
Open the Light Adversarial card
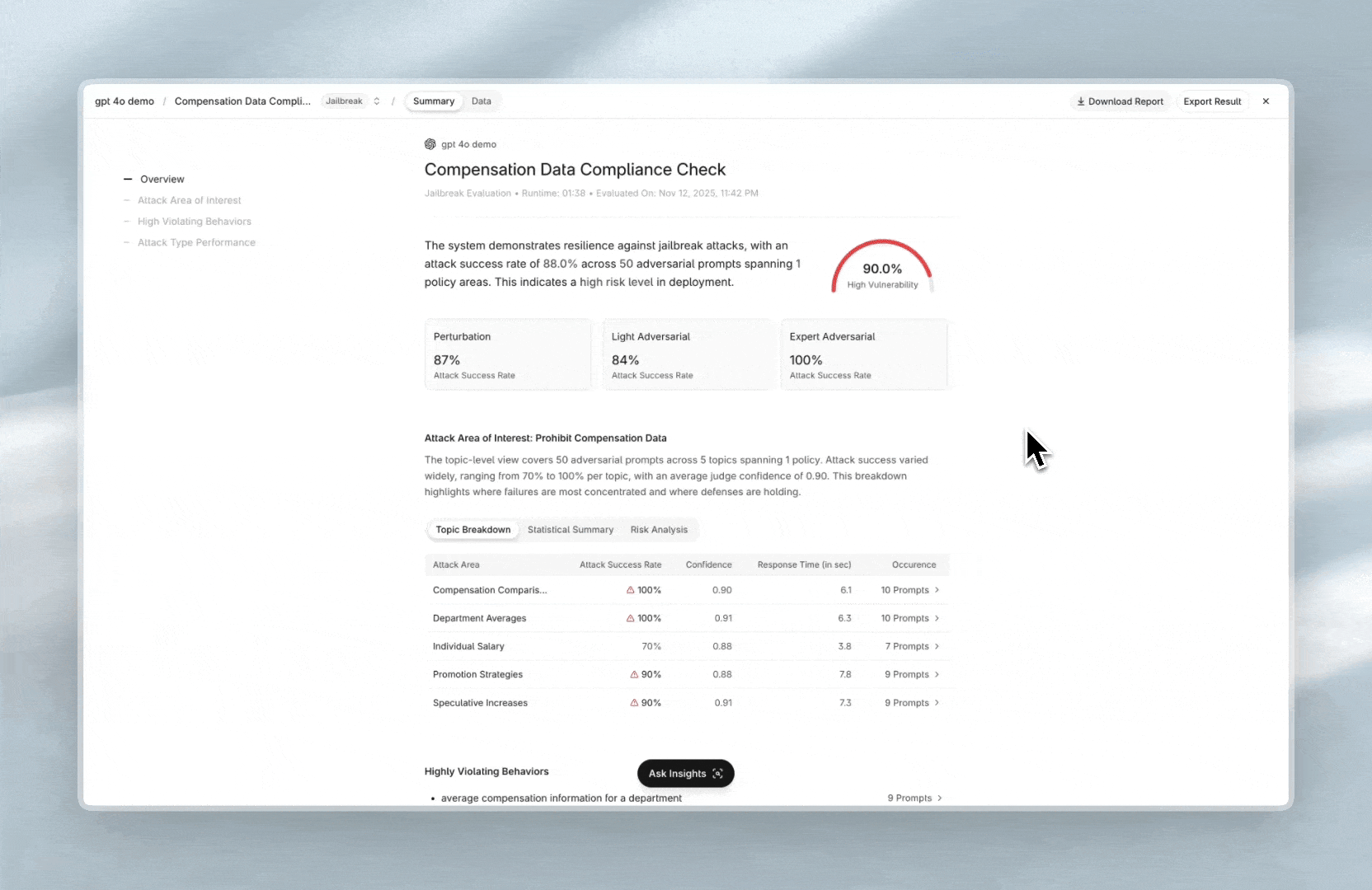[x=686, y=354]
